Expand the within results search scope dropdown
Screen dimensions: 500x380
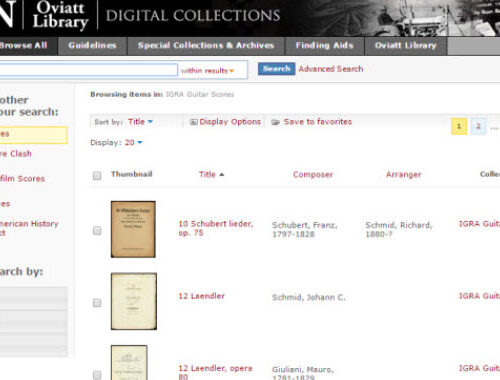pyautogui.click(x=207, y=71)
